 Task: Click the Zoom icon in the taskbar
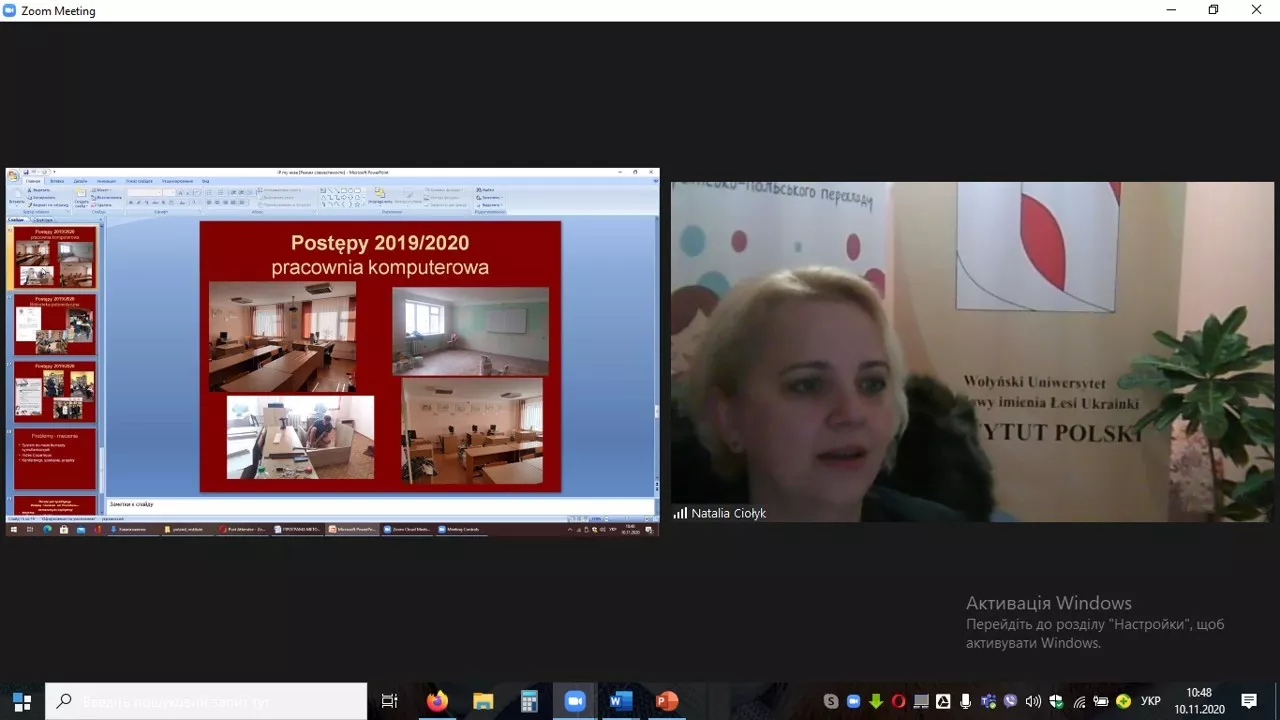coord(575,701)
